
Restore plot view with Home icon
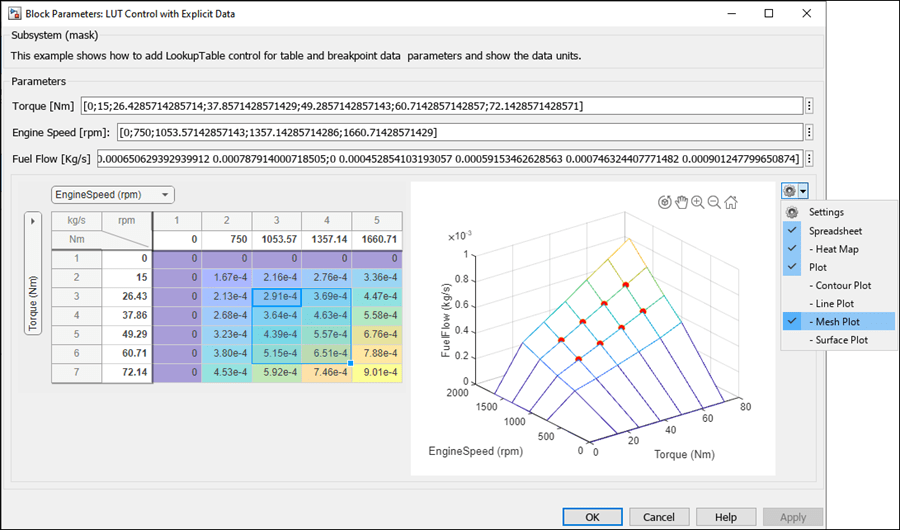pyautogui.click(x=731, y=202)
